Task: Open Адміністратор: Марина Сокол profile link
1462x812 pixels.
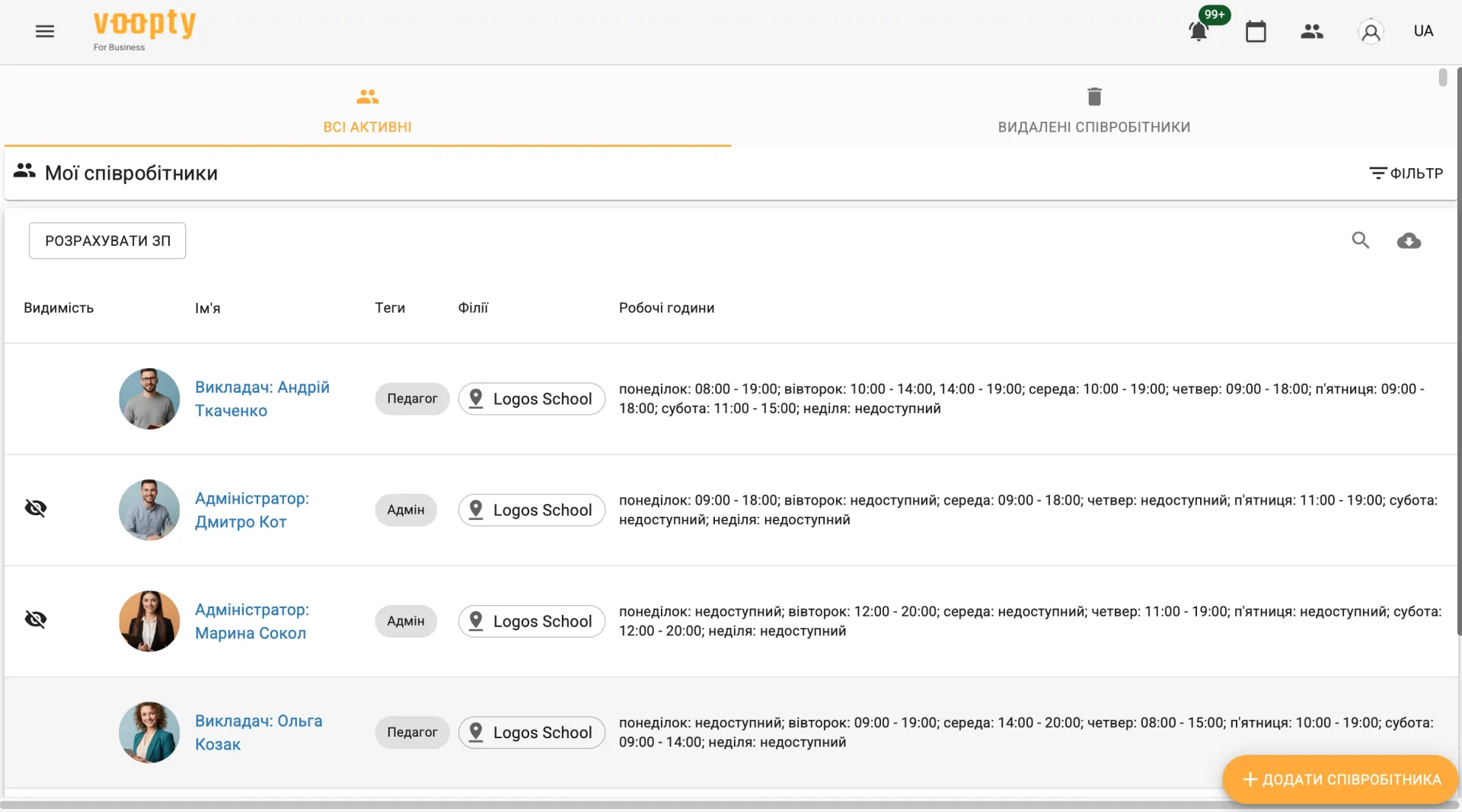Action: coord(252,621)
